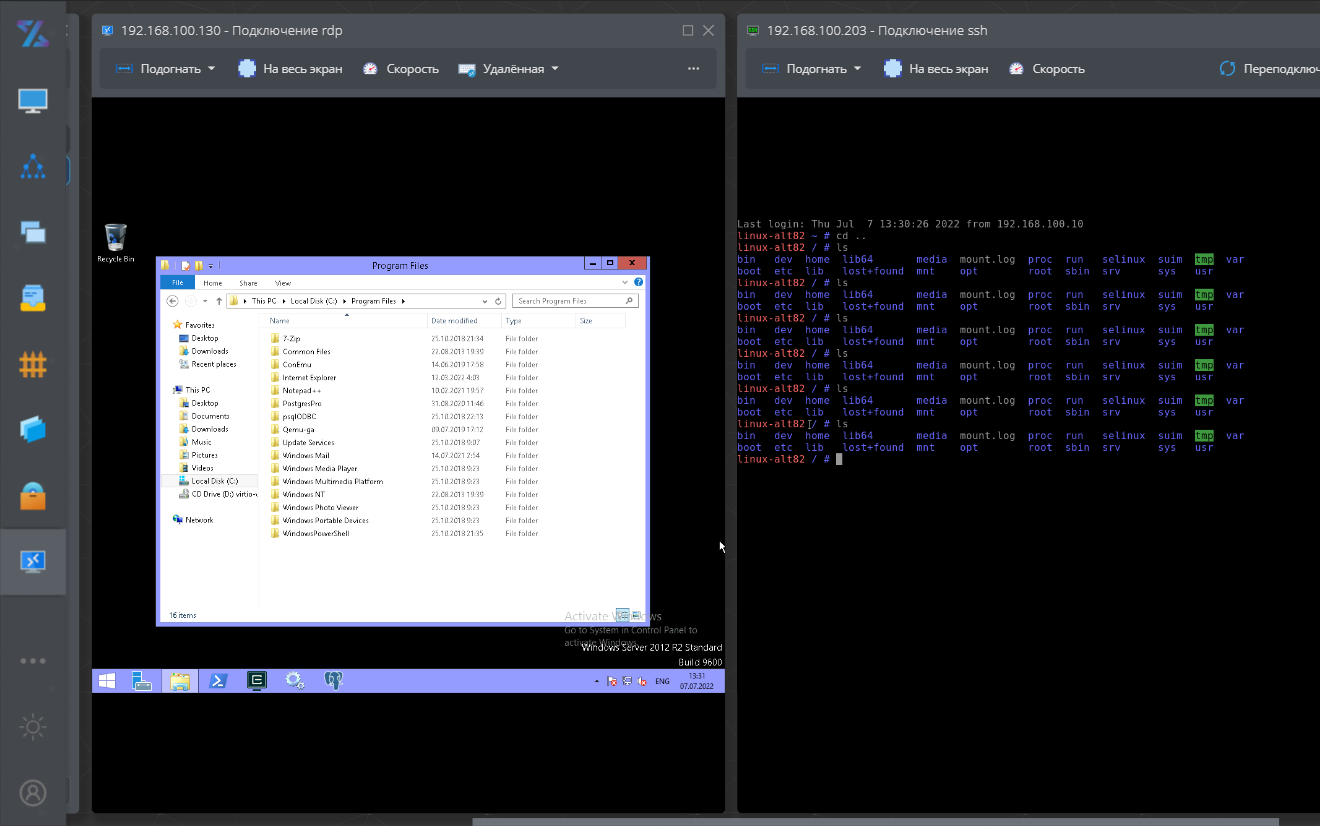Open 'Подогнать' dropdown in the rdp window

(166, 69)
